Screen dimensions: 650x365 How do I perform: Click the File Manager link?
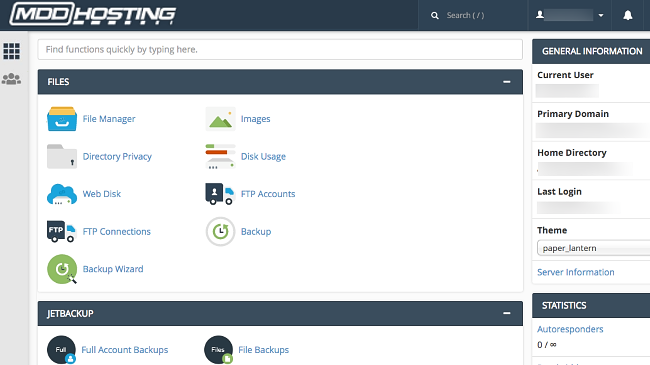point(109,119)
